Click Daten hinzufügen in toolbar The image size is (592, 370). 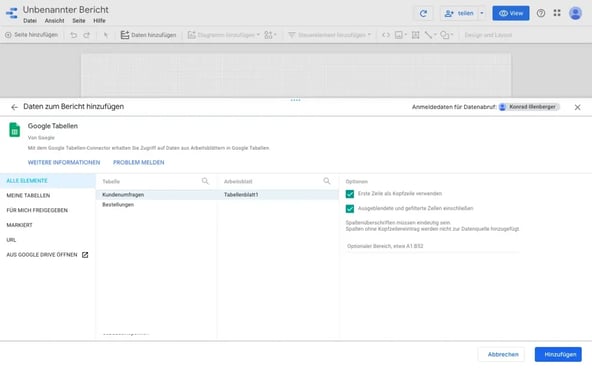(148, 35)
